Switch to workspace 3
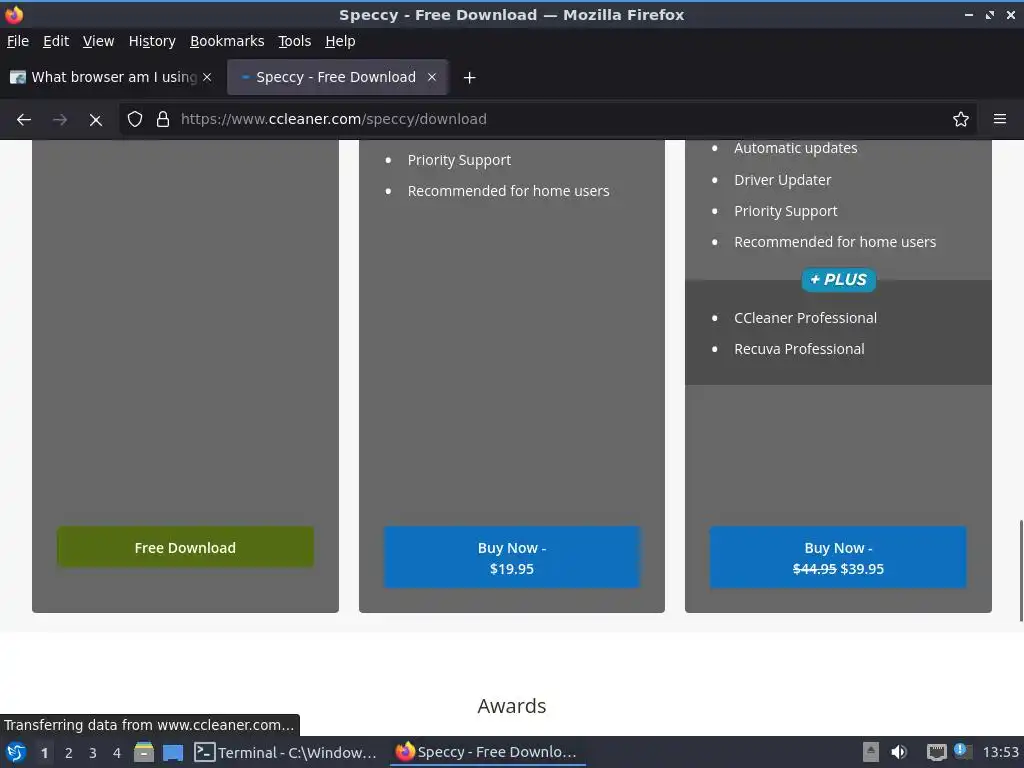The width and height of the screenshot is (1024, 768). (x=93, y=753)
